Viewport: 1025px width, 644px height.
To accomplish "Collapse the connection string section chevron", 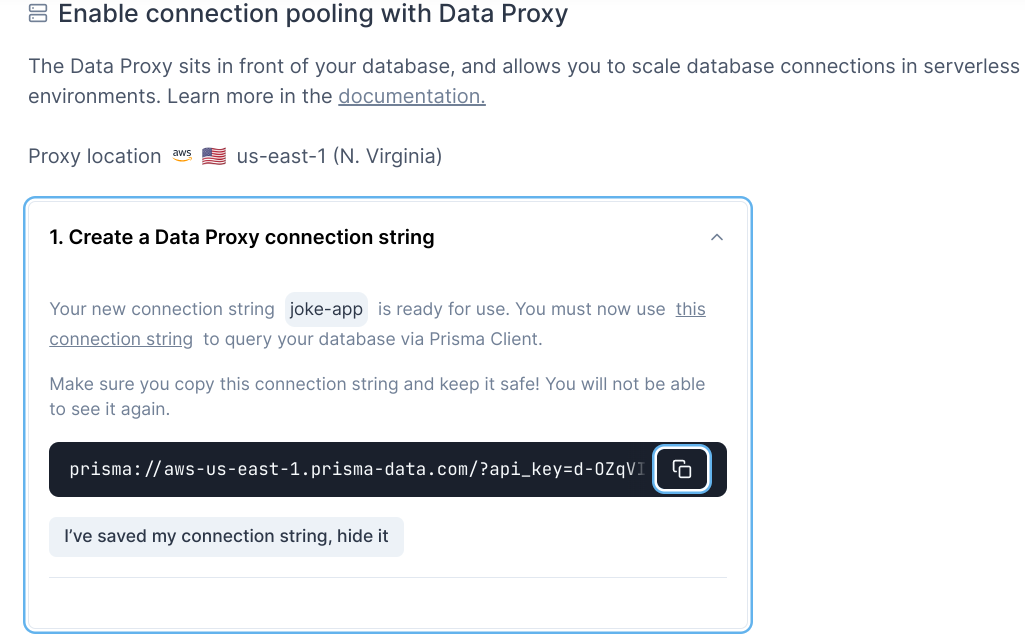I will [716, 237].
